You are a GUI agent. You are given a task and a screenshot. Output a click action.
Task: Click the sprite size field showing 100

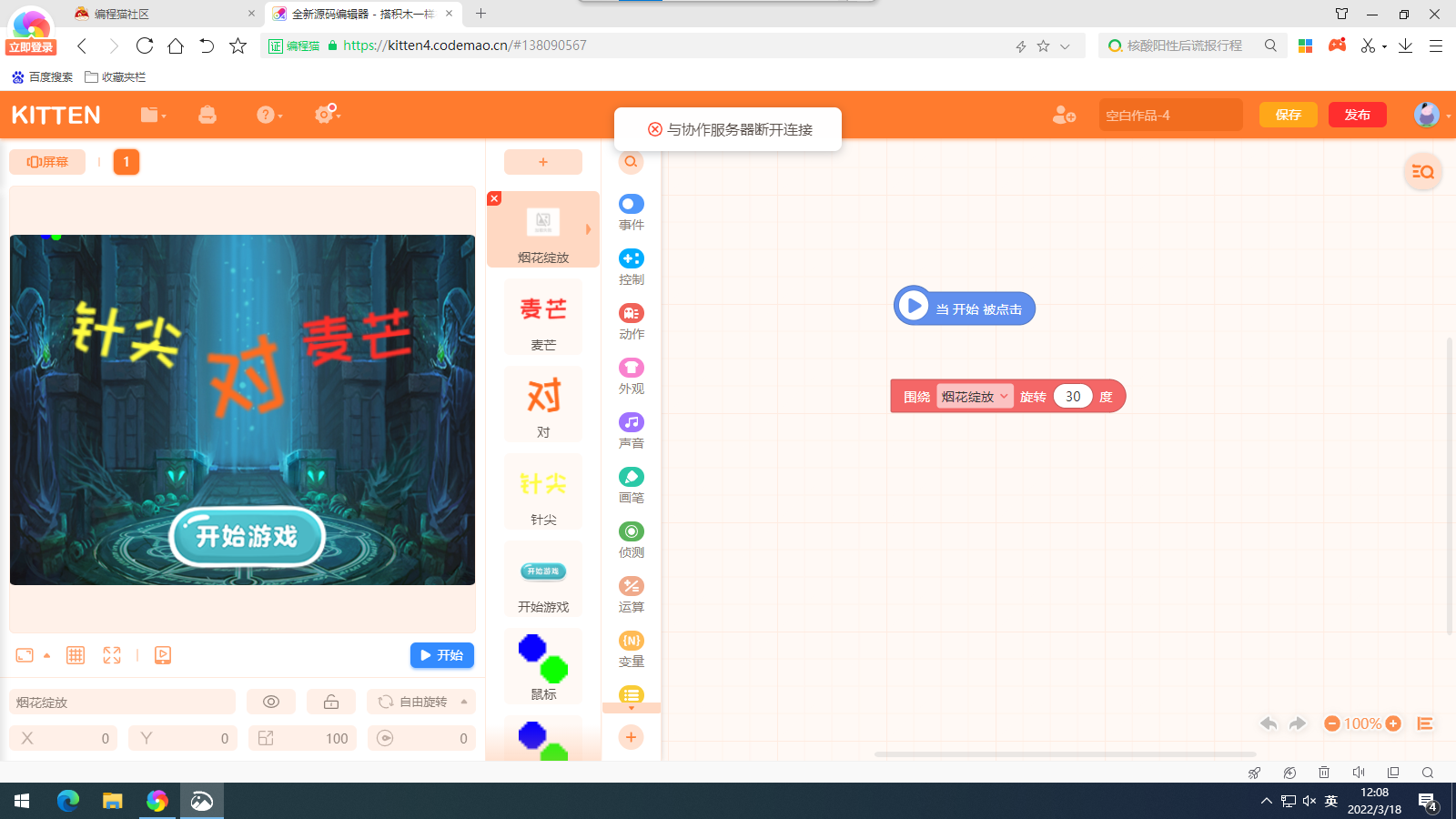point(303,738)
